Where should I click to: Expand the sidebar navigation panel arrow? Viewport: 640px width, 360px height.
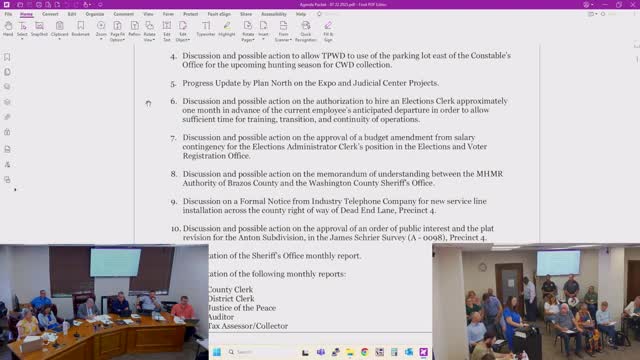click(x=15, y=190)
